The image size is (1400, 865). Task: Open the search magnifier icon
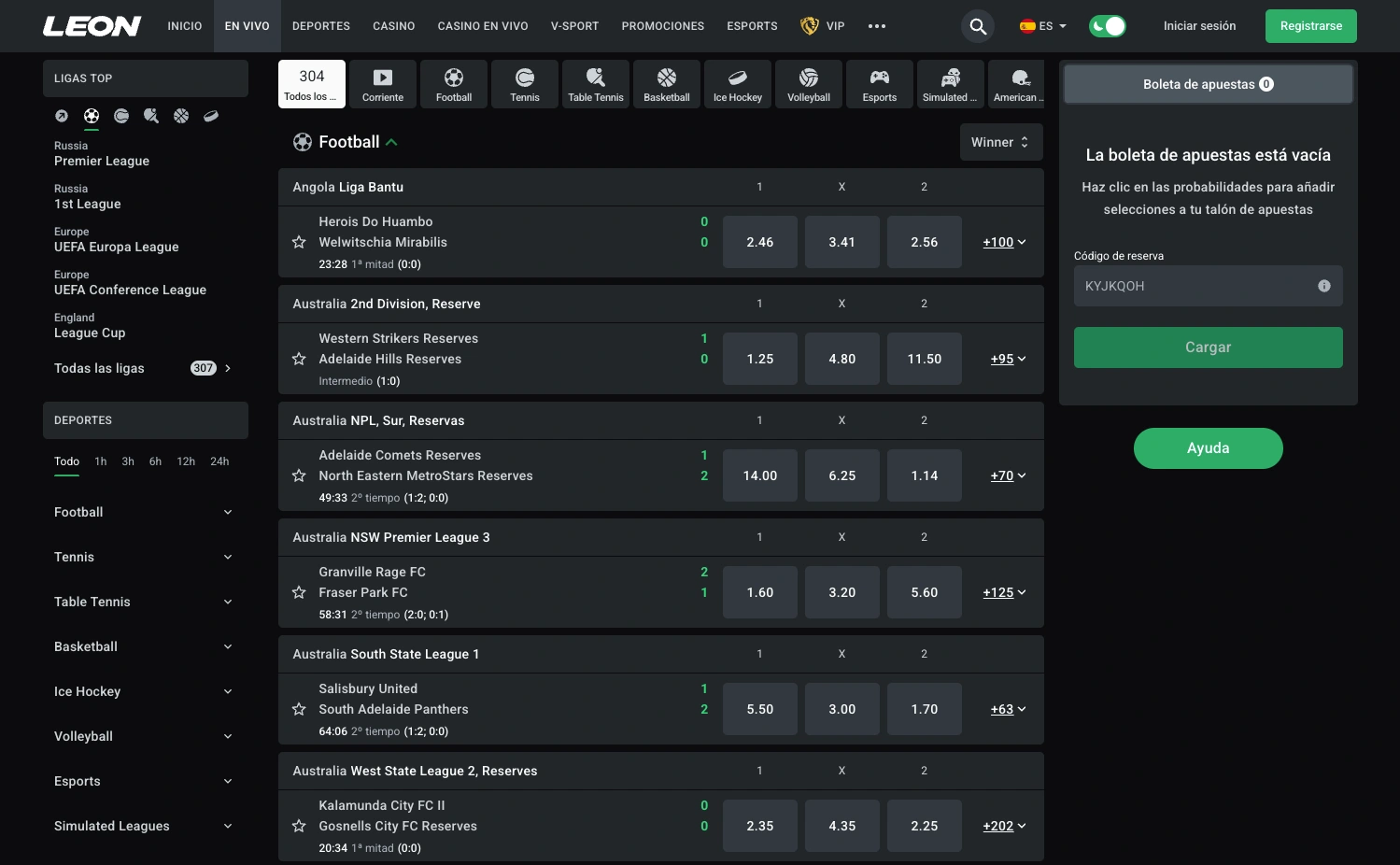pos(978,26)
